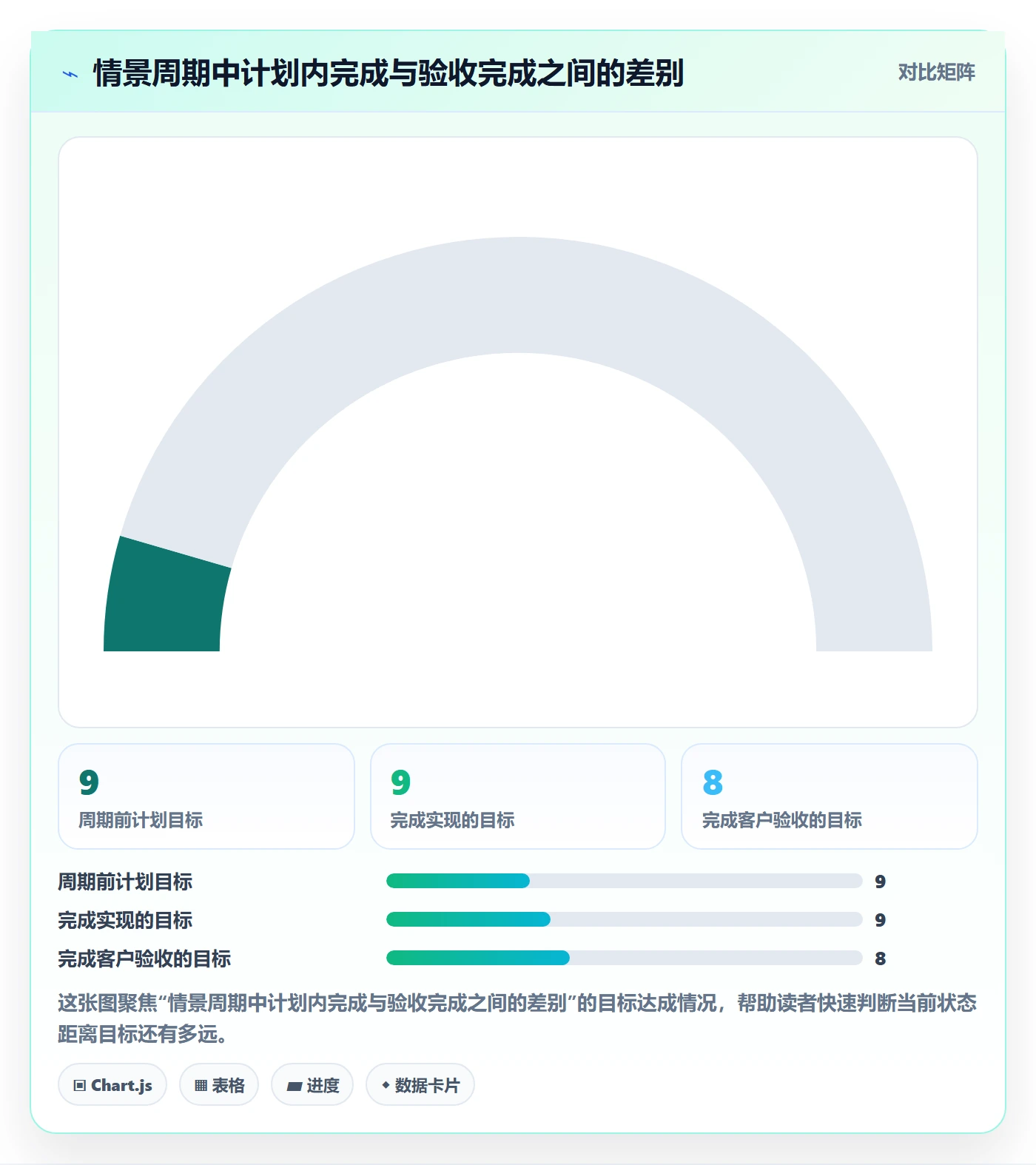Click the value 8 beside the last progress bar

880,958
